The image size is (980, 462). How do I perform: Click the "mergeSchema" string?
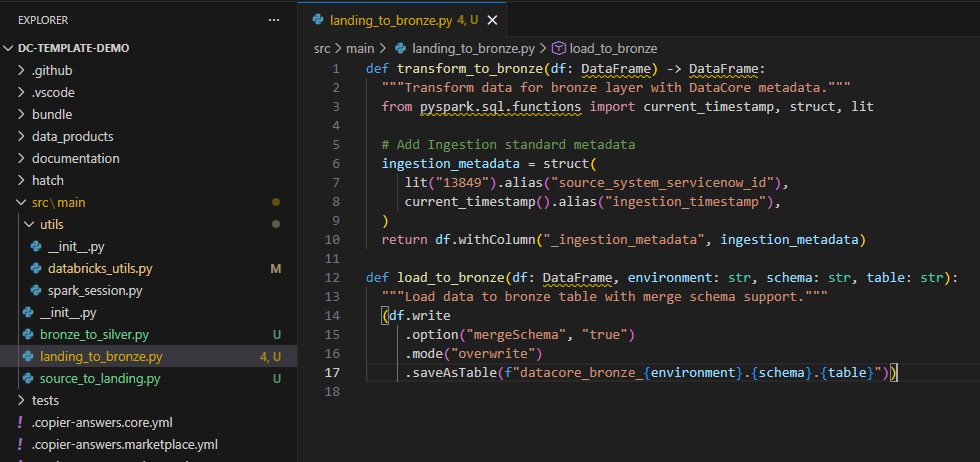coord(515,335)
